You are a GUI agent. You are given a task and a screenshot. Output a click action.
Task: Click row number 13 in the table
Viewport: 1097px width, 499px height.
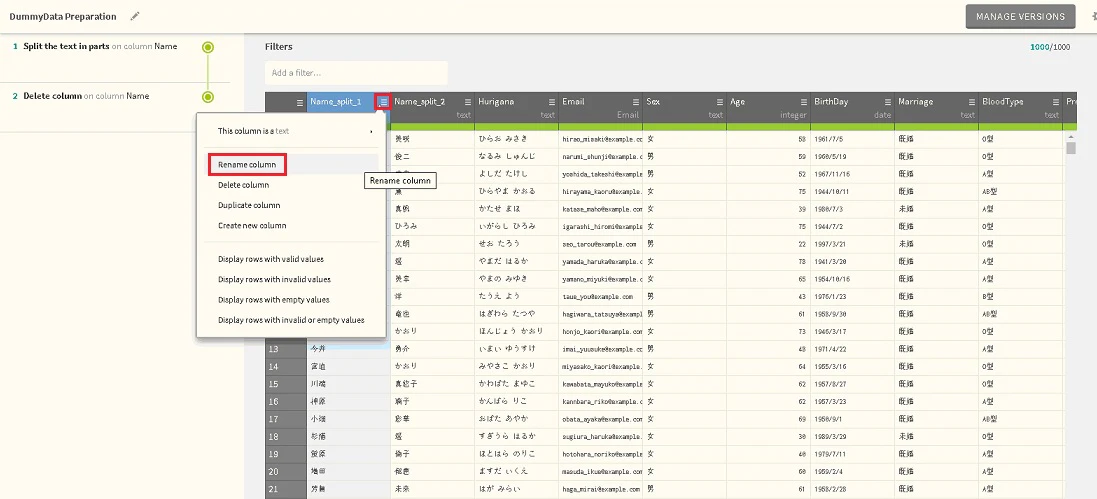(285, 349)
